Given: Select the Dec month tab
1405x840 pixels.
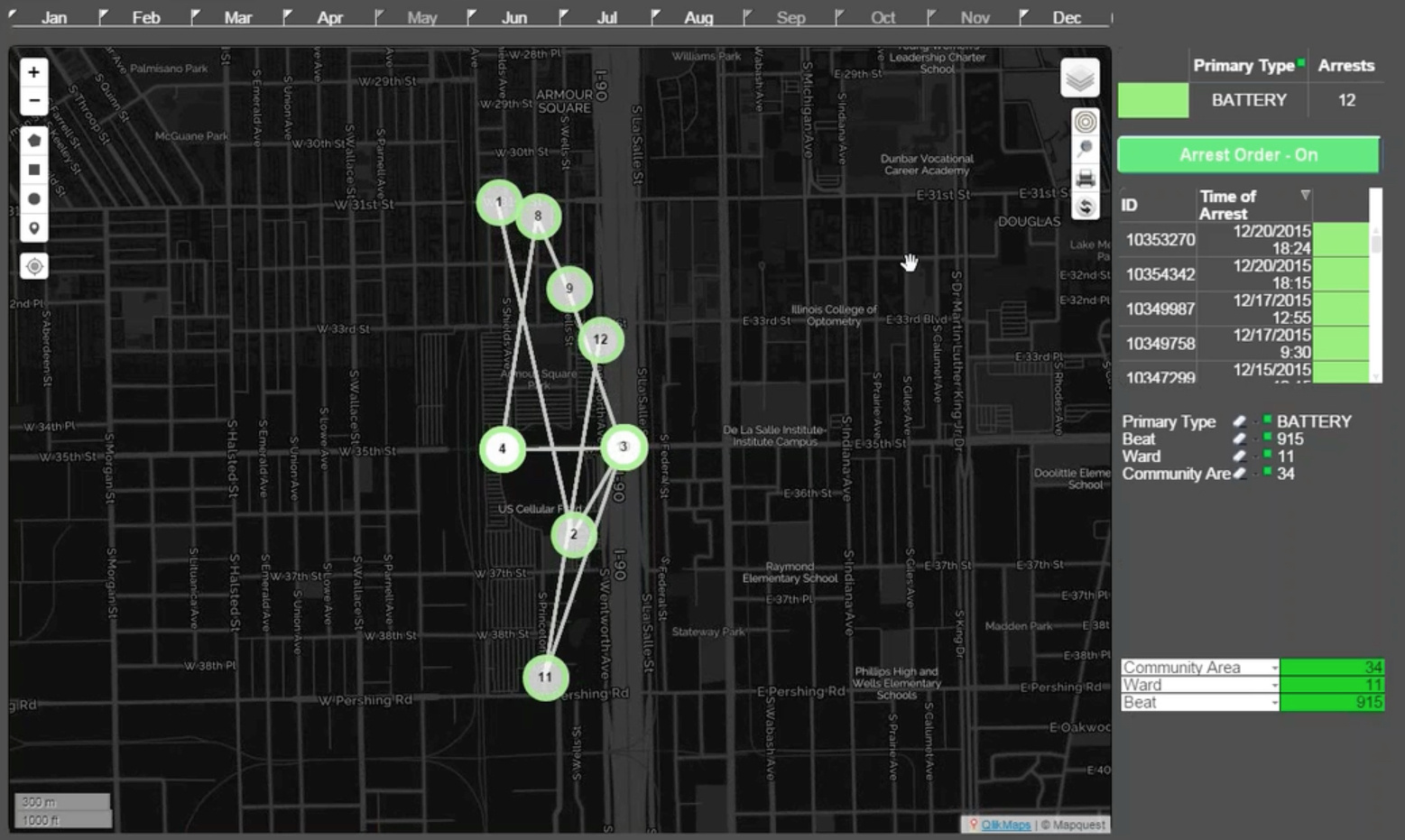Looking at the screenshot, I should [x=1066, y=18].
